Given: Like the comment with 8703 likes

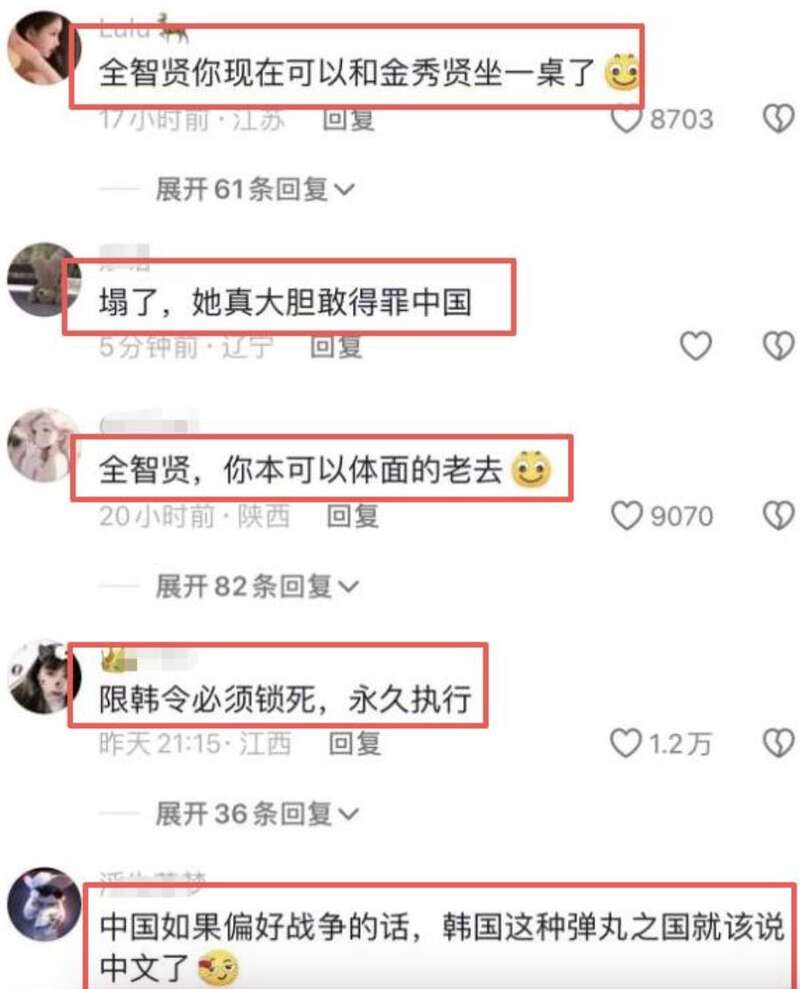Looking at the screenshot, I should pyautogui.click(x=626, y=119).
